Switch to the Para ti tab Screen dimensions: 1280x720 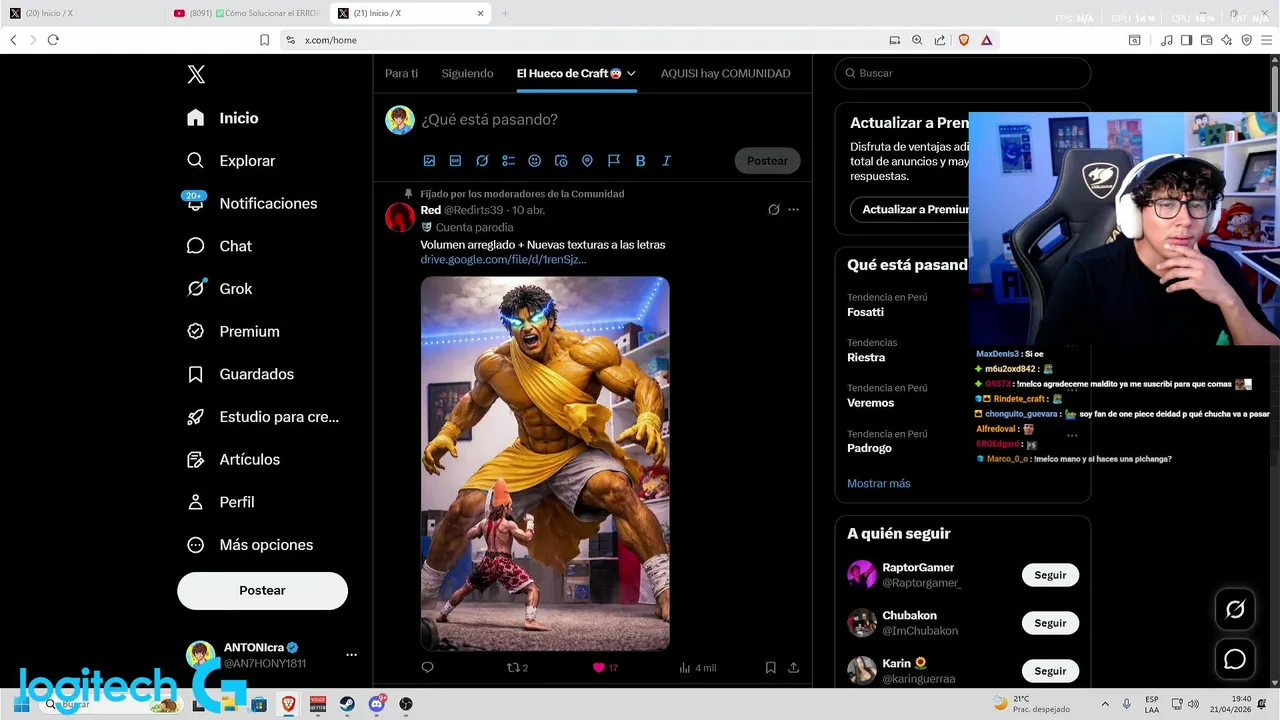point(402,74)
